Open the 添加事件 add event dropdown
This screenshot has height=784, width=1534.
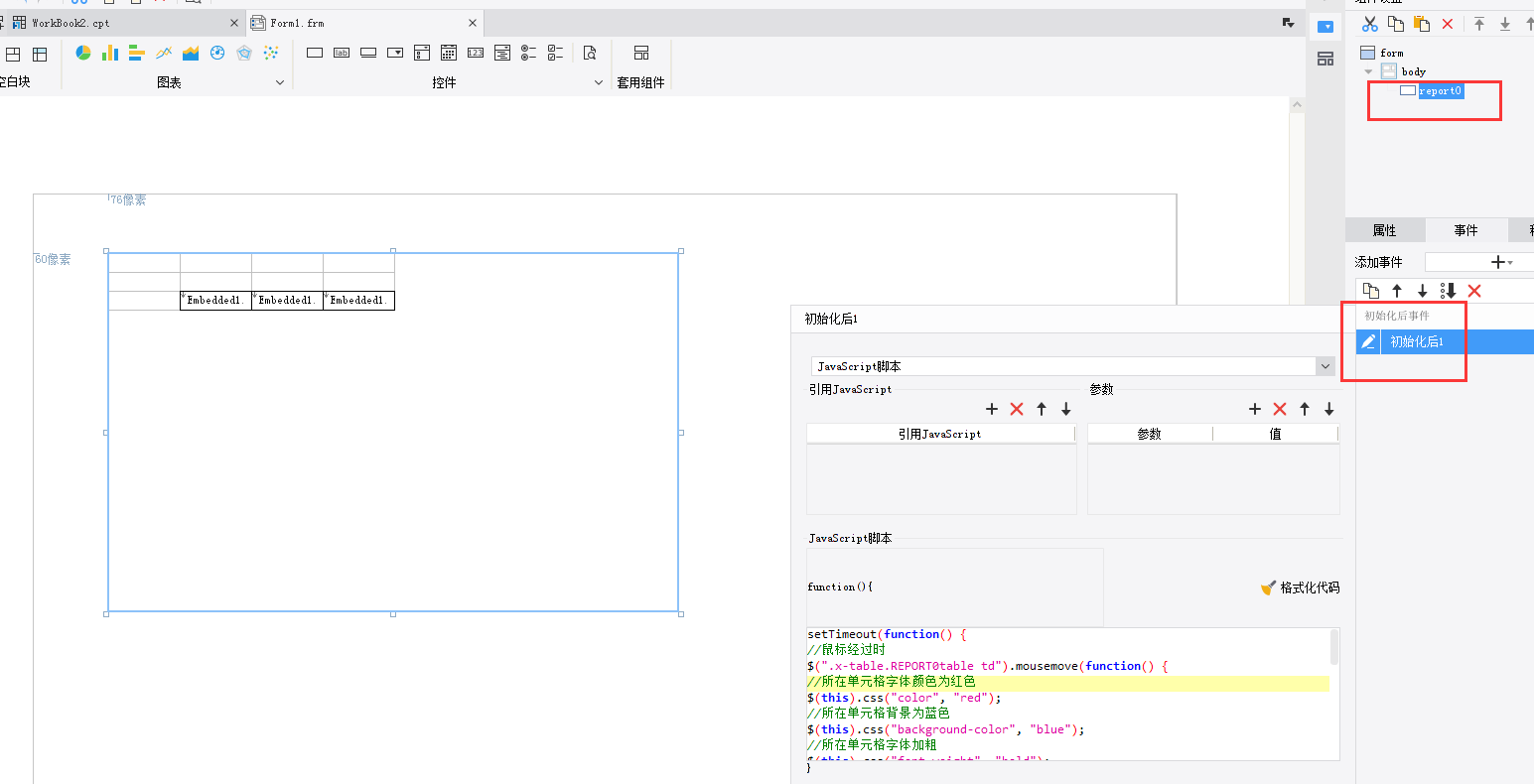1501,262
